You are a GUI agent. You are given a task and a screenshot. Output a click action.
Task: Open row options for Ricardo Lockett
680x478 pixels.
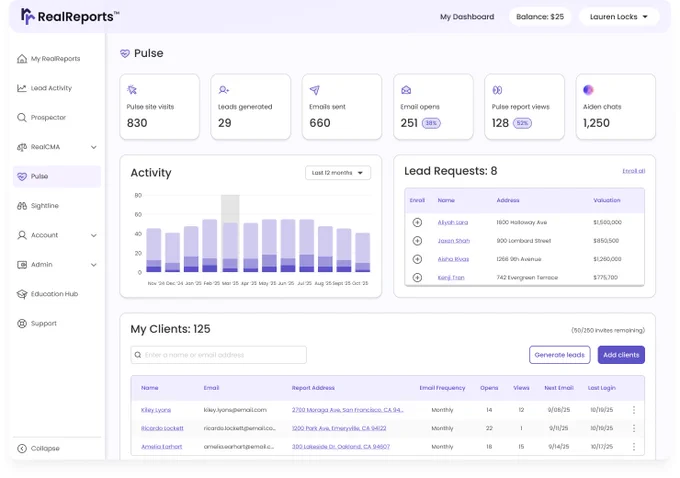point(634,429)
